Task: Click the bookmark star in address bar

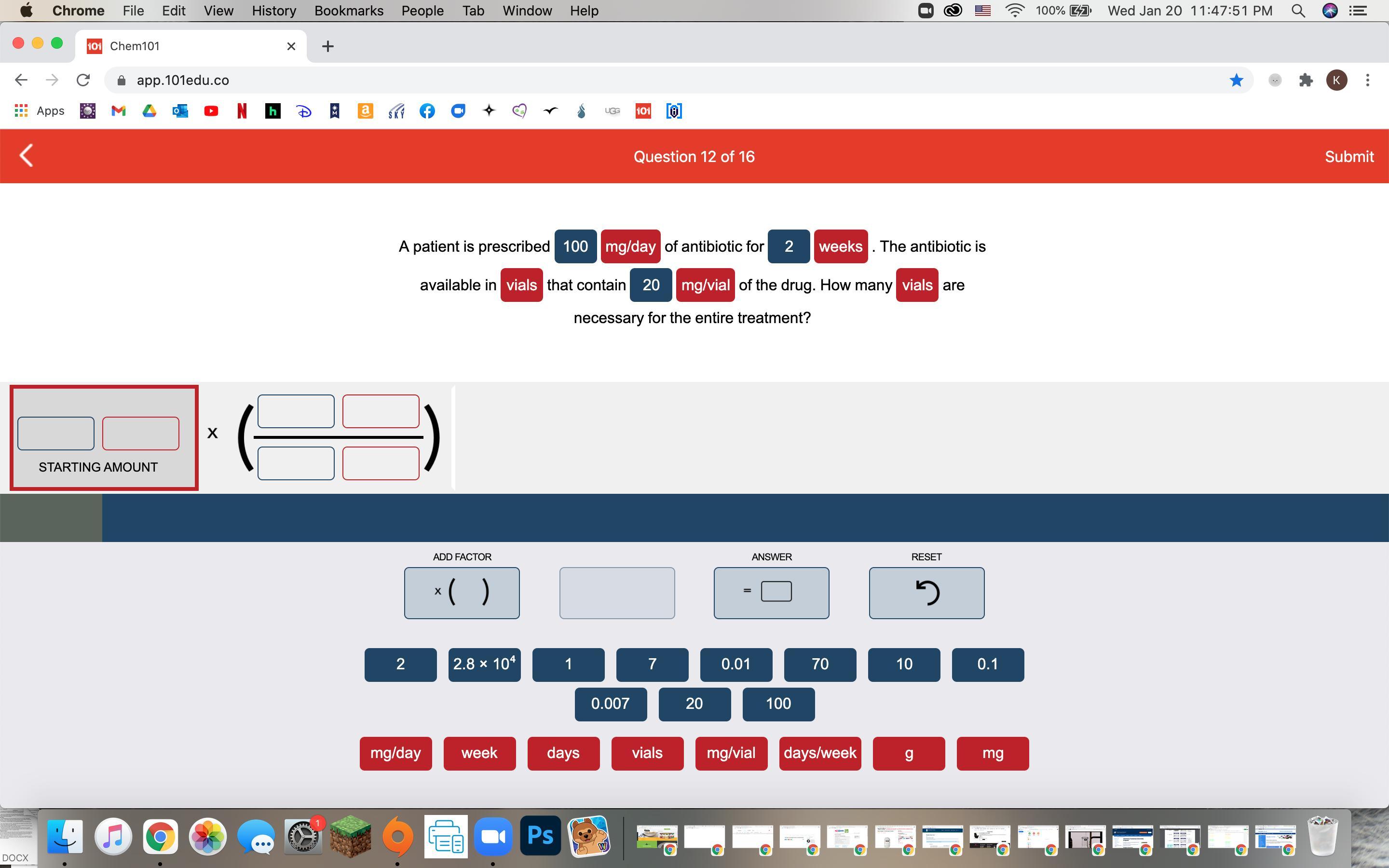Action: pyautogui.click(x=1236, y=81)
